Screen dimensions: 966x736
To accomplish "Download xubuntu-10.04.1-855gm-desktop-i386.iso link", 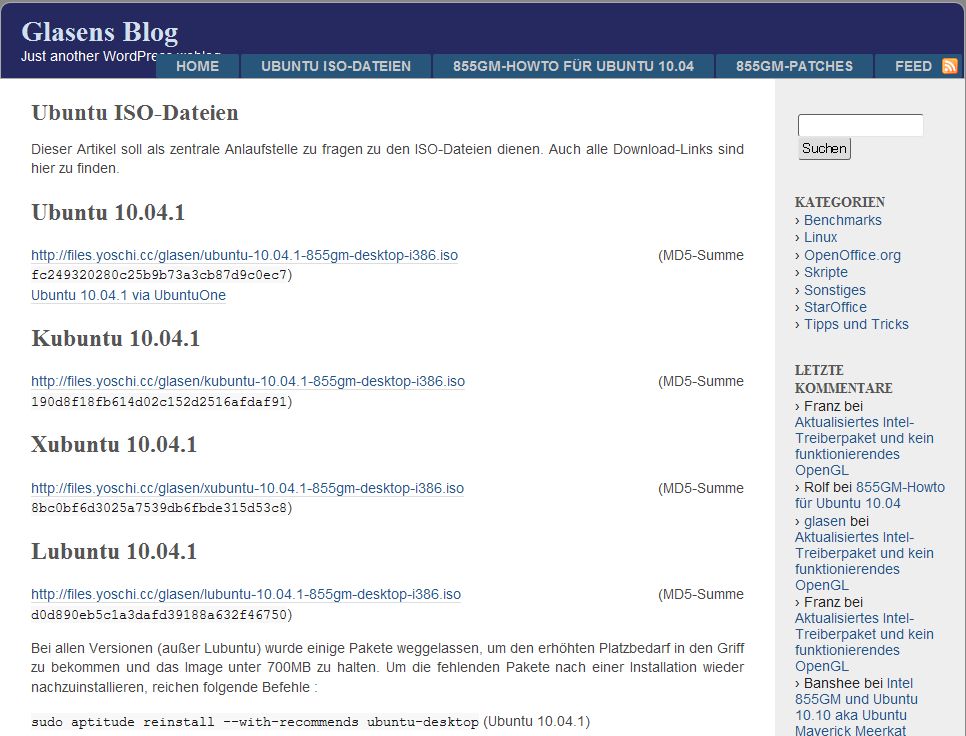I will coord(247,488).
